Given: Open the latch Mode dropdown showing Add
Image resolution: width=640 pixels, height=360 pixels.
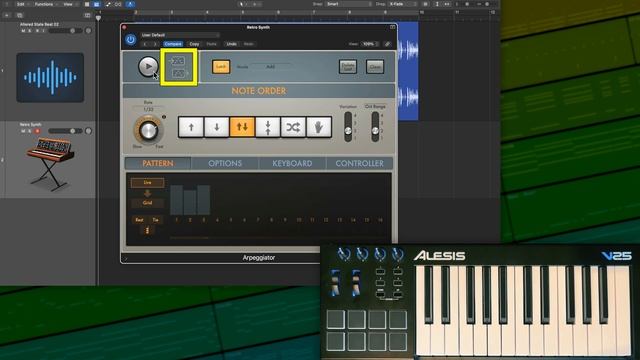Looking at the screenshot, I should pos(271,67).
